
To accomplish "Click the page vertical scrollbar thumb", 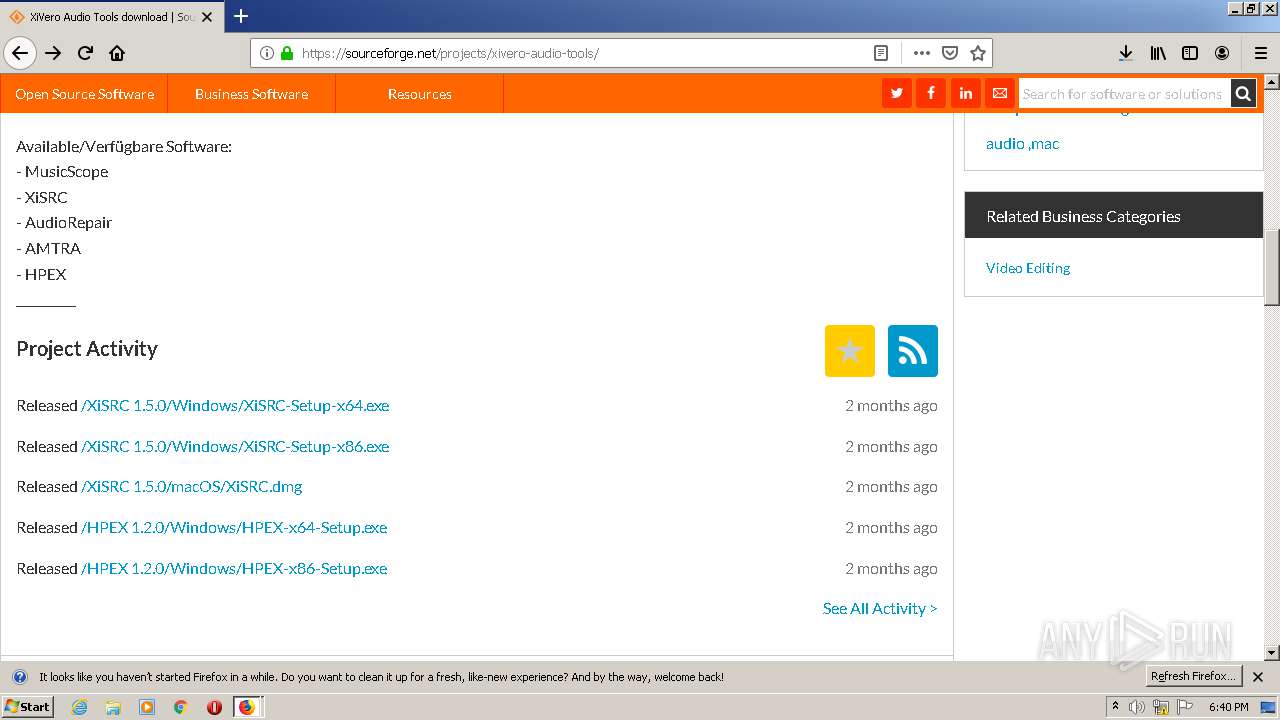I will (x=1272, y=267).
